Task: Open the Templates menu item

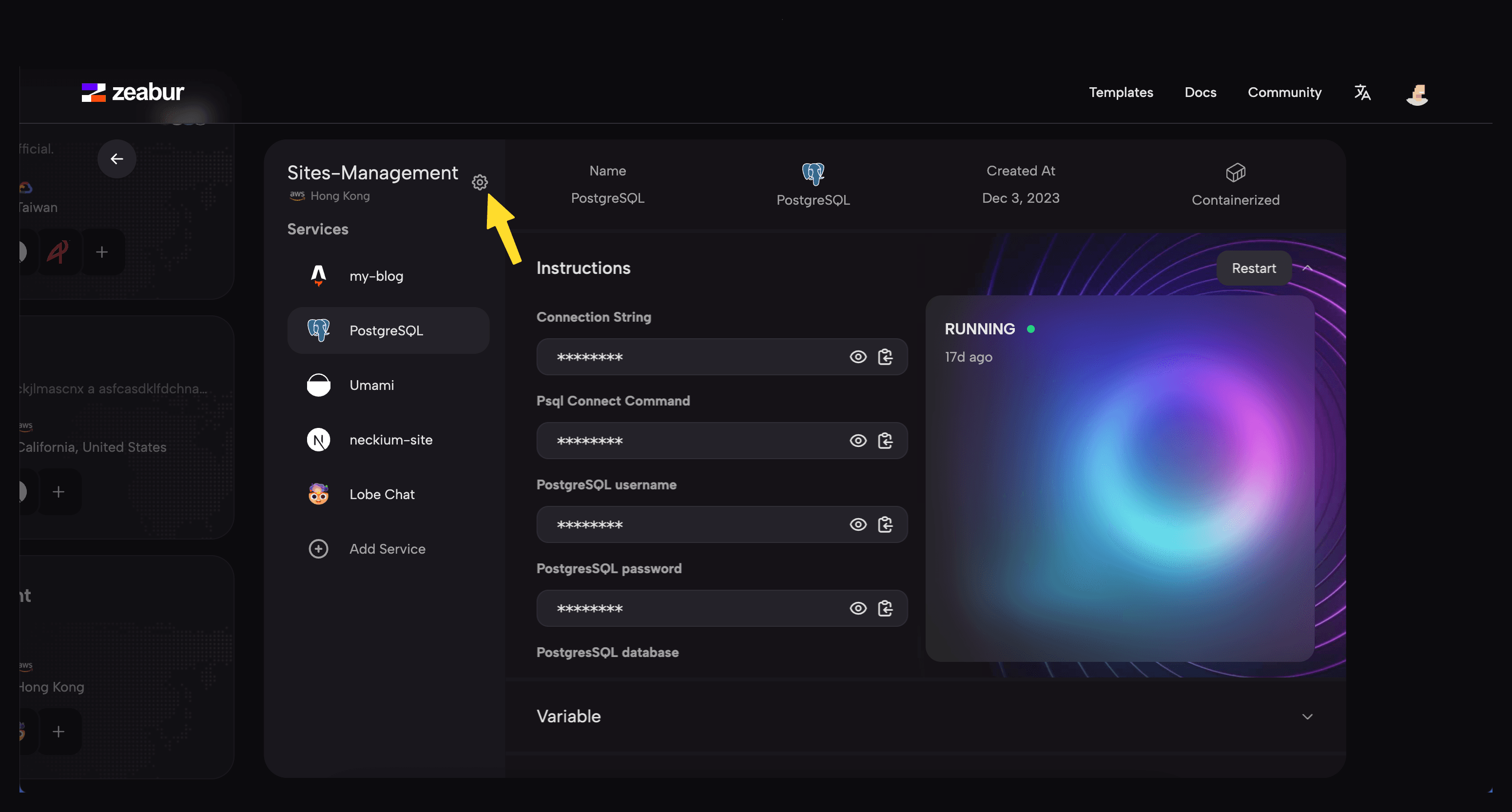Action: pos(1121,92)
